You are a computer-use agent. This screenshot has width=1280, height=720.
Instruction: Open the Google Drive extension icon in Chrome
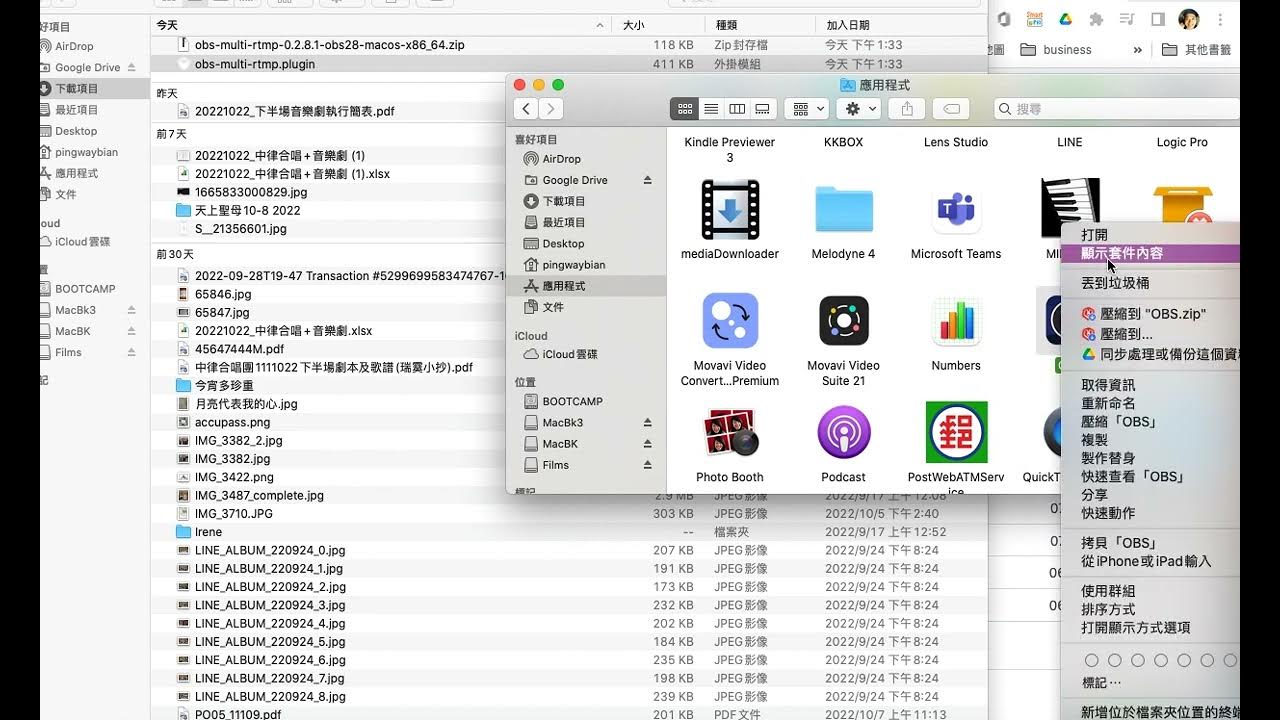[x=1065, y=19]
